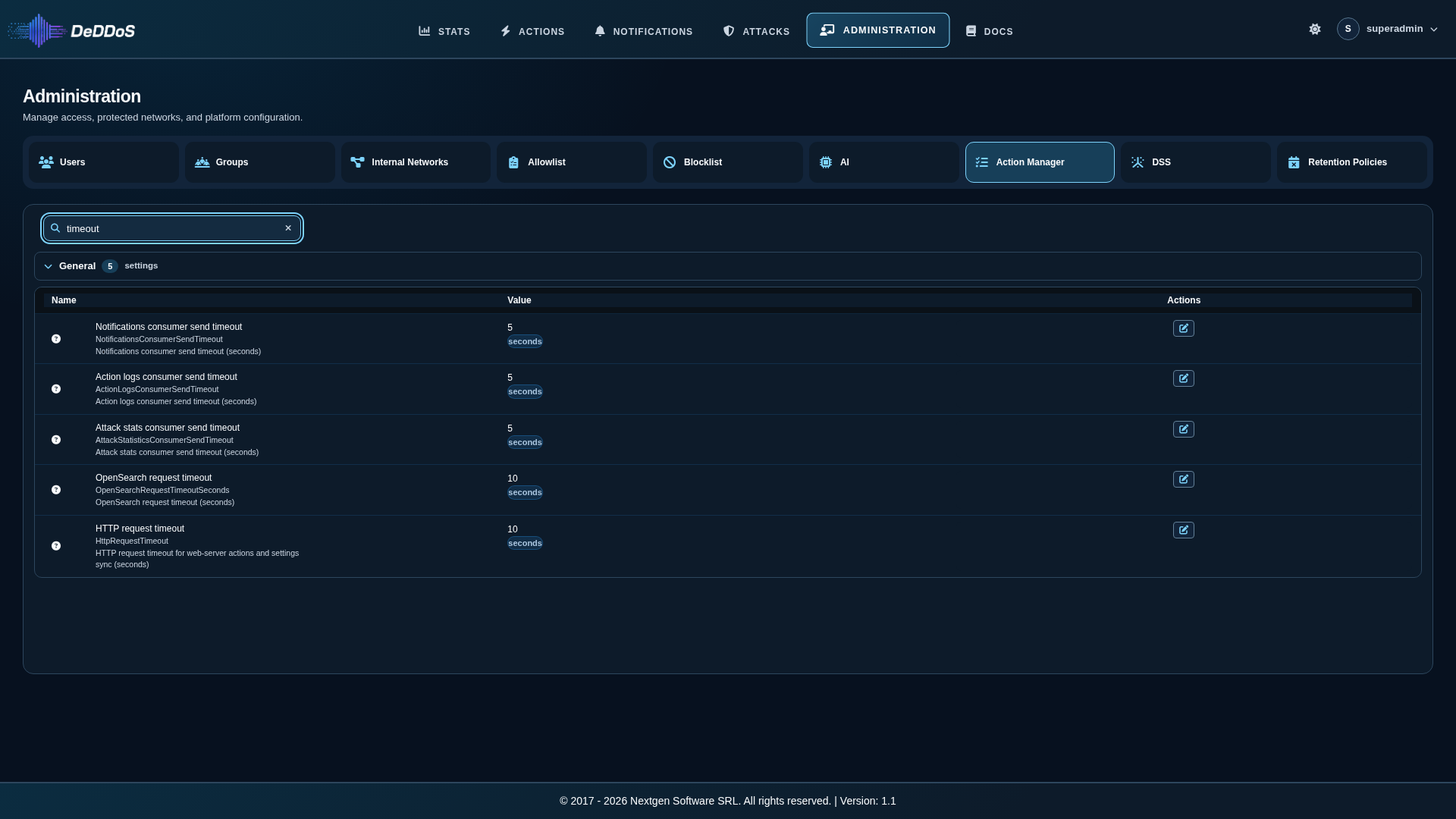1456x819 pixels.
Task: Select the Administration nav item
Action: pos(877,30)
